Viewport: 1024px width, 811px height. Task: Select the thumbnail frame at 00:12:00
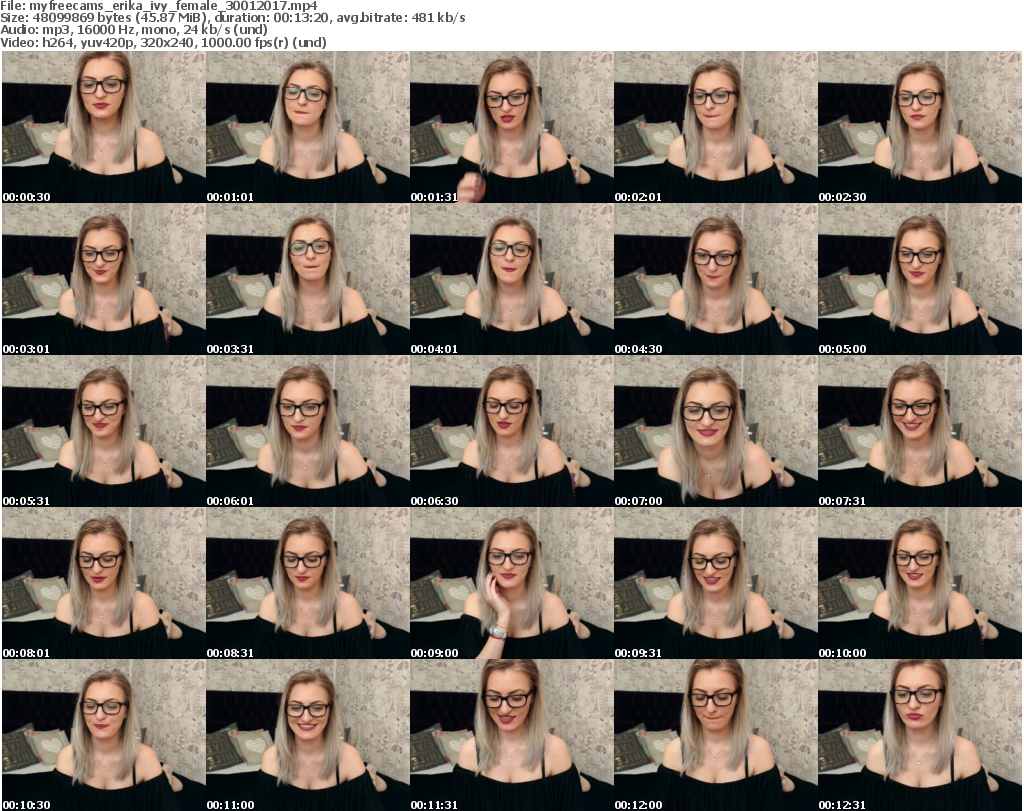pos(716,735)
